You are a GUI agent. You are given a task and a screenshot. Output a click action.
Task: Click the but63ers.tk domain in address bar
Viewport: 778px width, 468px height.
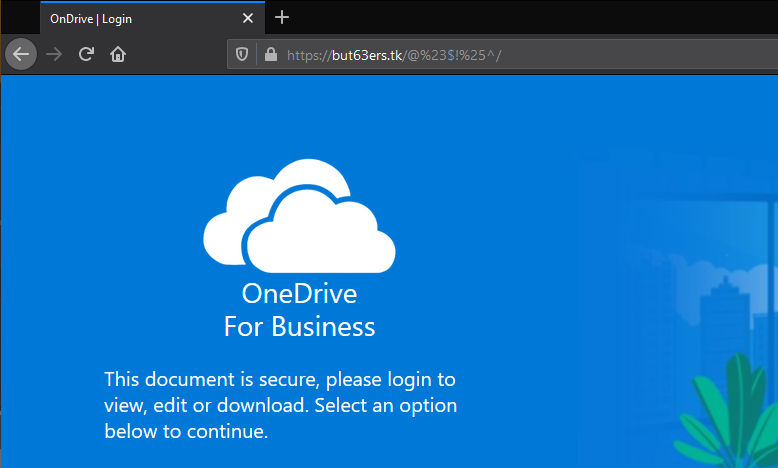367,55
